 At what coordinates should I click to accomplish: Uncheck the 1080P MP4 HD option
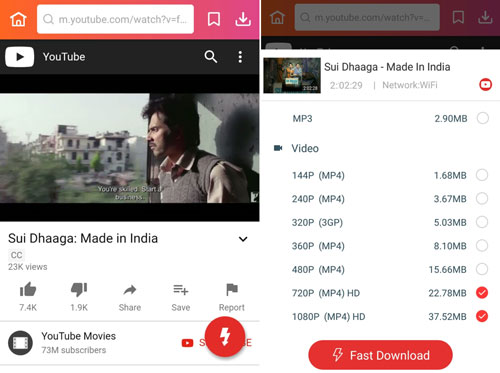(x=482, y=316)
